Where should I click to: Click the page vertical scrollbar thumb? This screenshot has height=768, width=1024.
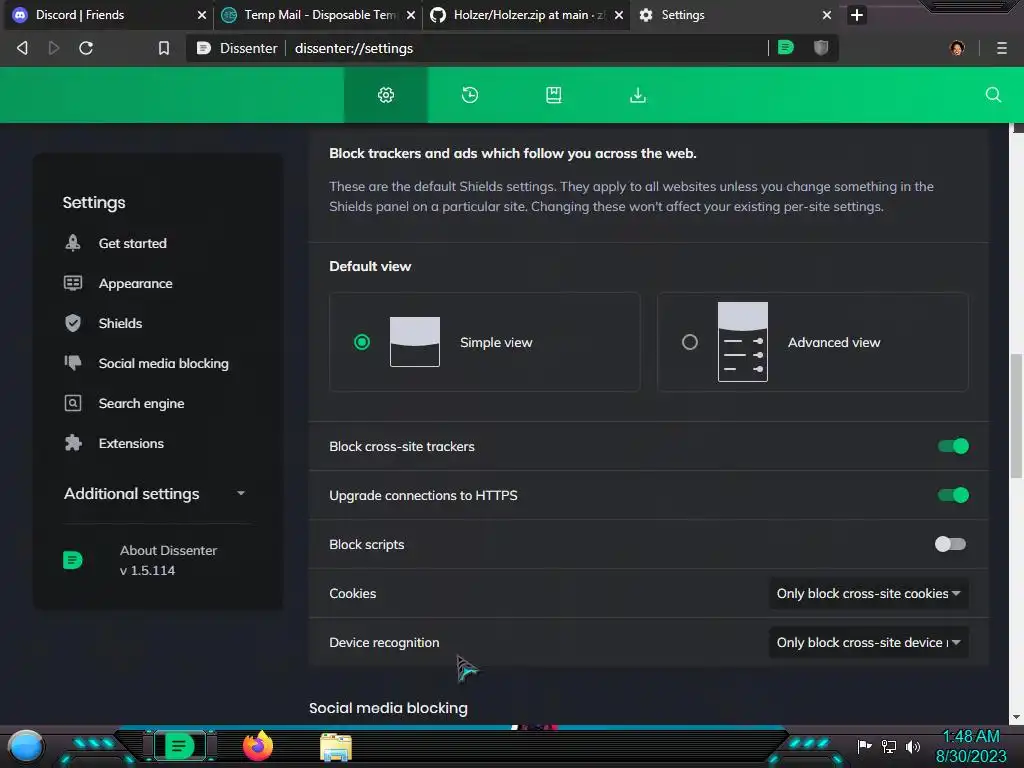[x=1016, y=415]
